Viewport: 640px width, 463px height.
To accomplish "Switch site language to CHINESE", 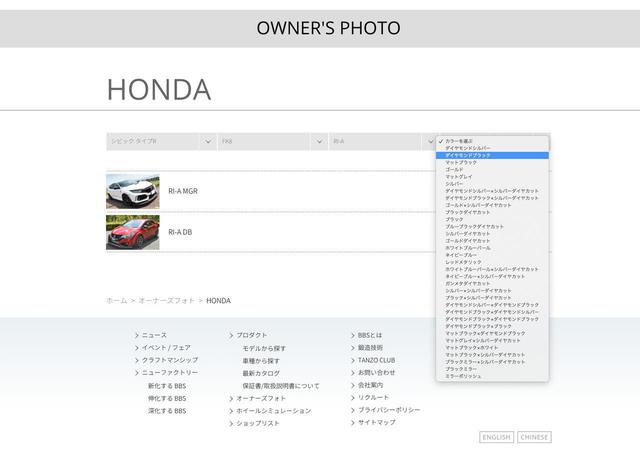I will pos(534,437).
